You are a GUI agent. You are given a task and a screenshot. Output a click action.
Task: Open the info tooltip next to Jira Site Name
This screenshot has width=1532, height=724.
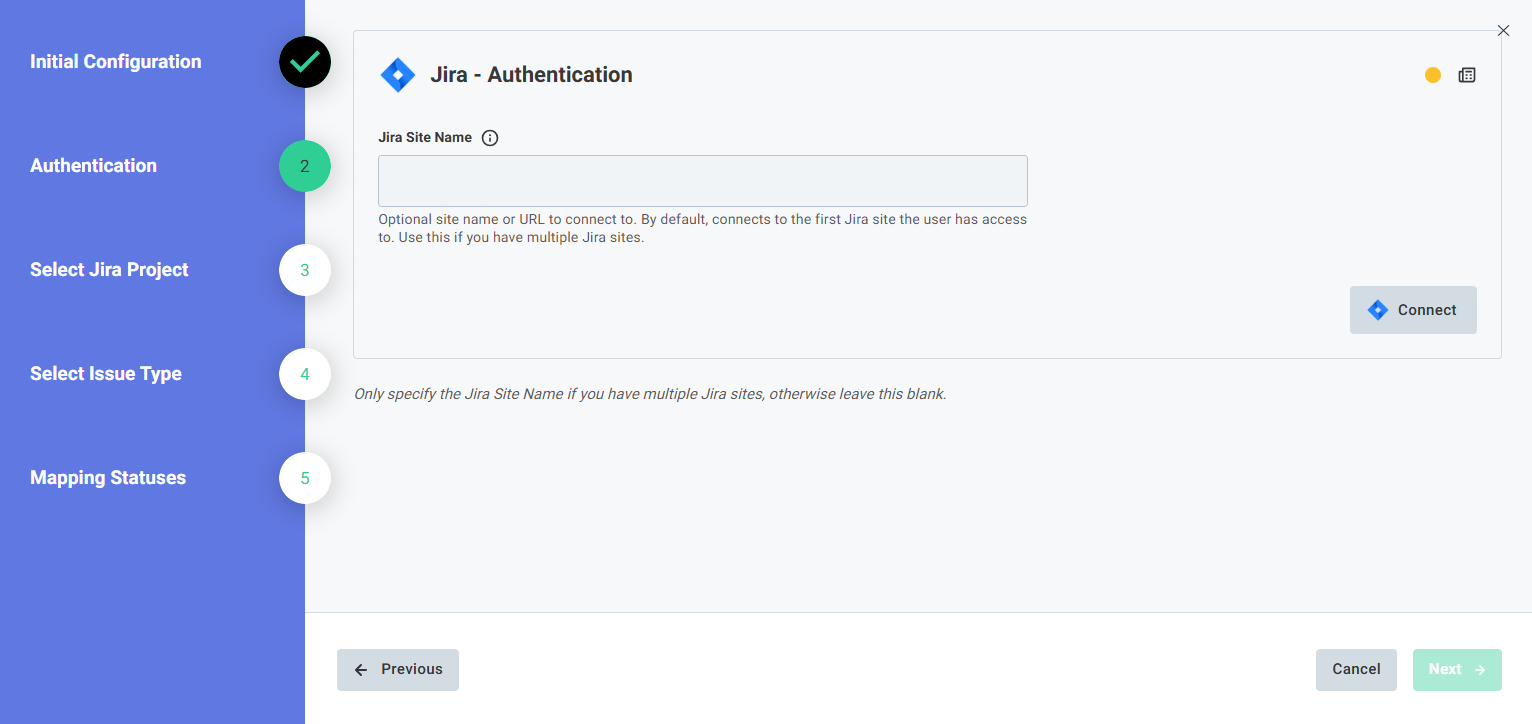pos(490,138)
